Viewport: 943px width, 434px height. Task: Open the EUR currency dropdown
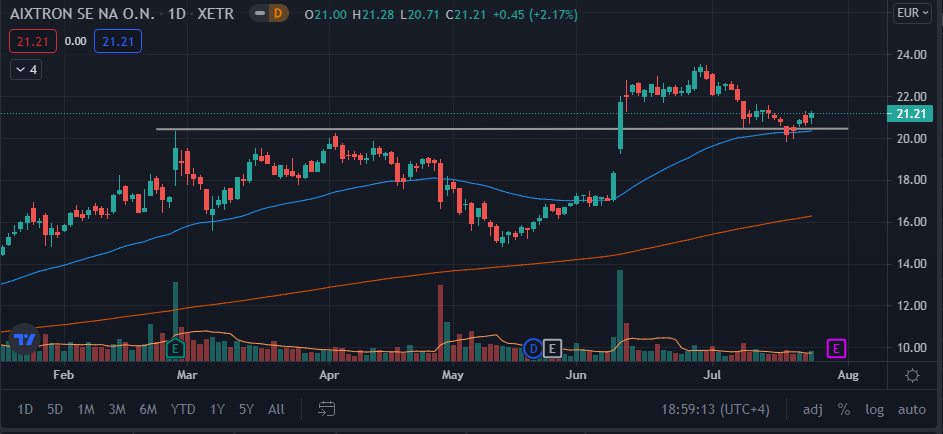[x=913, y=13]
